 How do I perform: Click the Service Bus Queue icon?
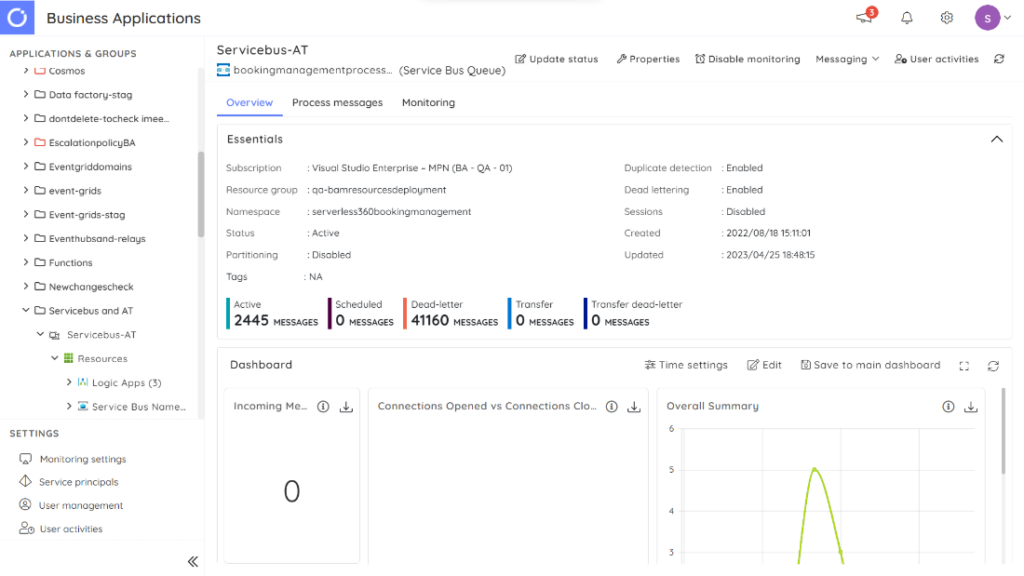[x=223, y=70]
